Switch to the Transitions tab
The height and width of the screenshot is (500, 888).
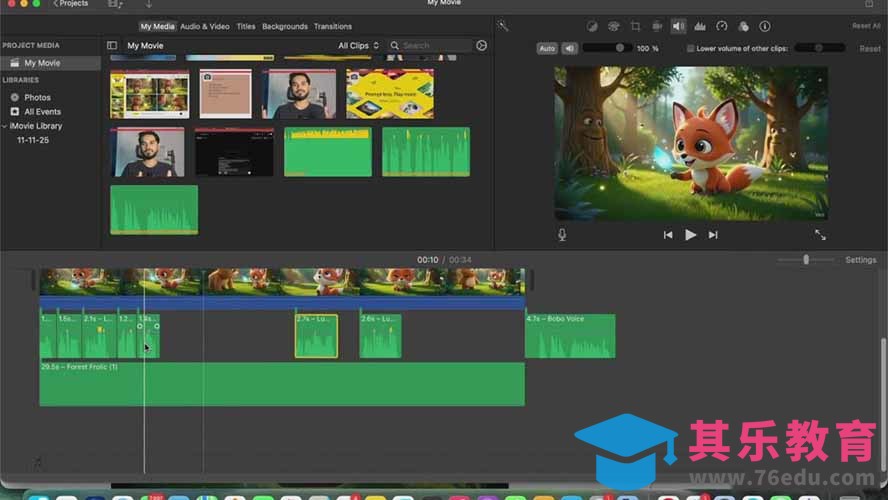point(332,27)
